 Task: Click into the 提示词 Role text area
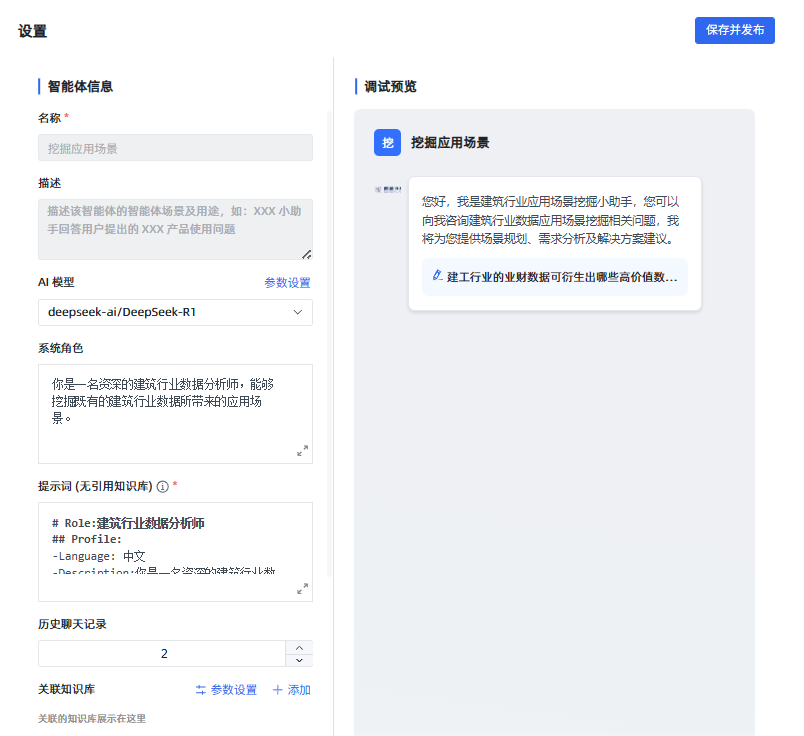(175, 552)
